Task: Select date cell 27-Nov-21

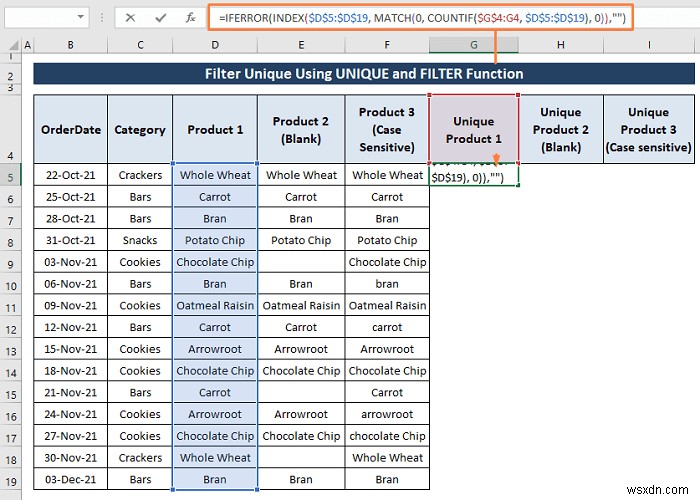Action: coord(71,436)
